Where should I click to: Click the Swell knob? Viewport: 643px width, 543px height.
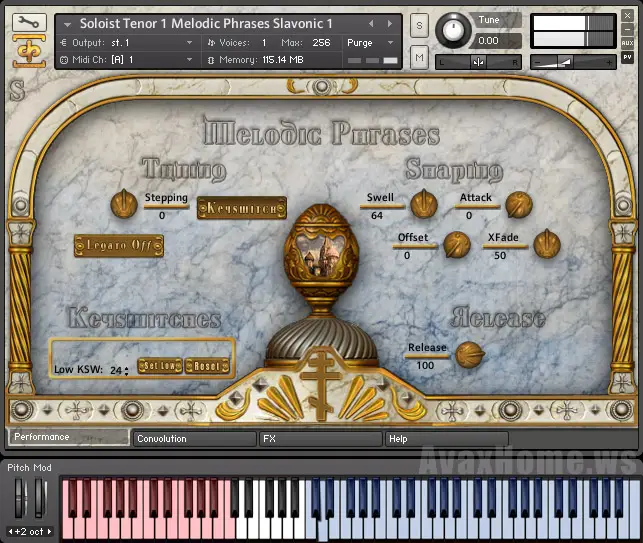coord(424,203)
